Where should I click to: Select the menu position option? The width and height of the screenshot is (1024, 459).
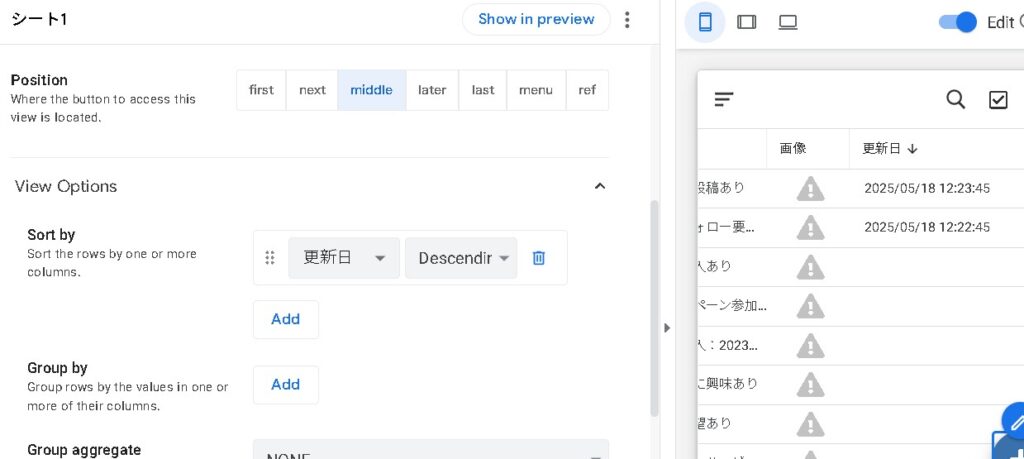(x=536, y=90)
